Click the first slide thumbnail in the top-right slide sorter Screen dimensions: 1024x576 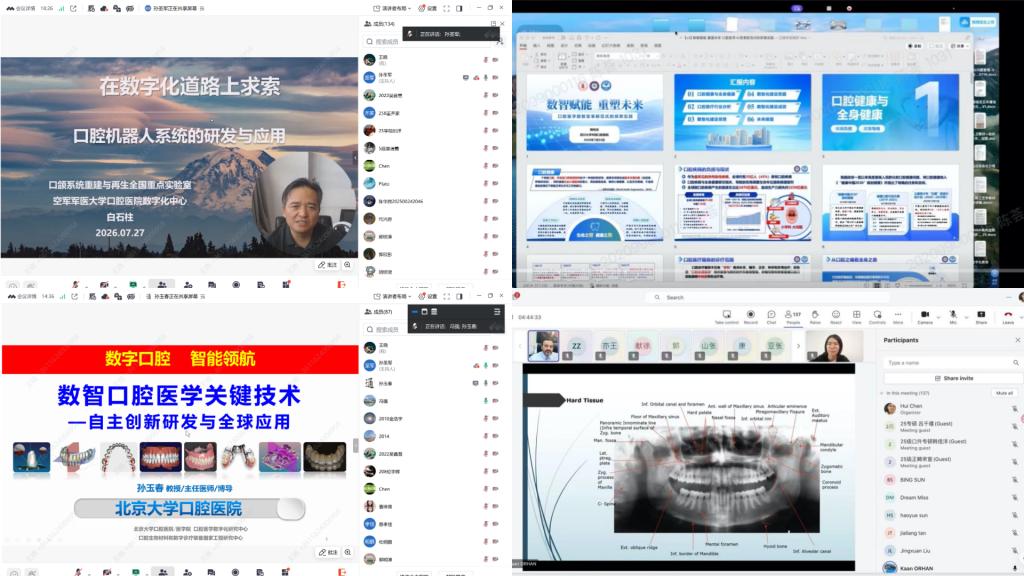click(x=594, y=112)
